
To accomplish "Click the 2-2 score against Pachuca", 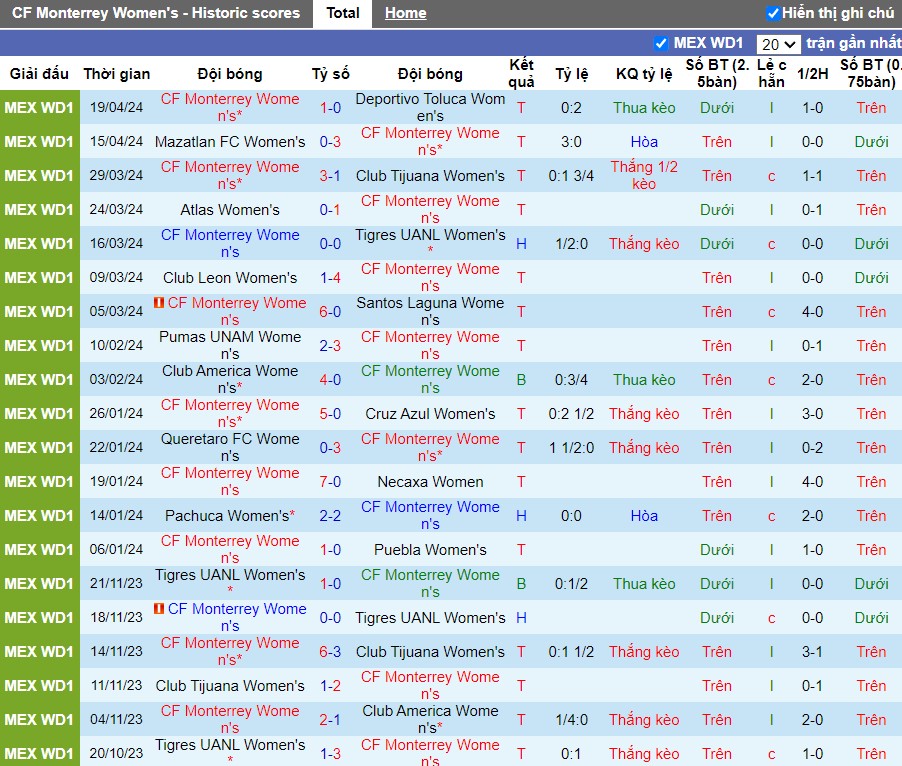I will (330, 515).
